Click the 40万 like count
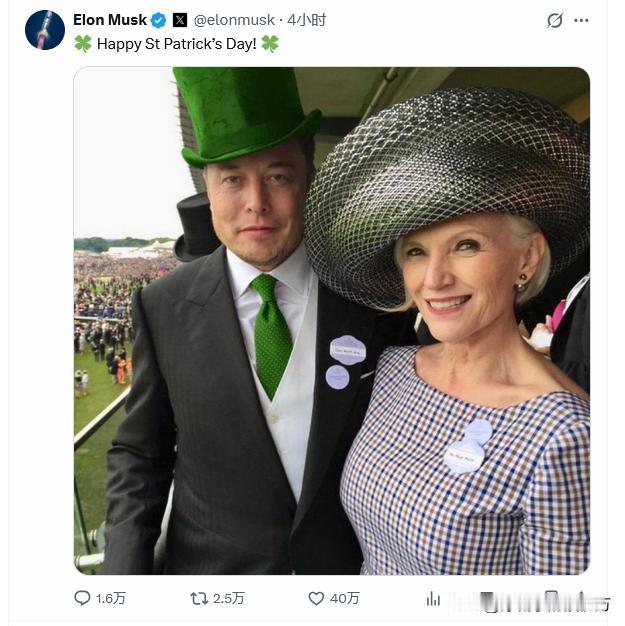 pyautogui.click(x=344, y=599)
